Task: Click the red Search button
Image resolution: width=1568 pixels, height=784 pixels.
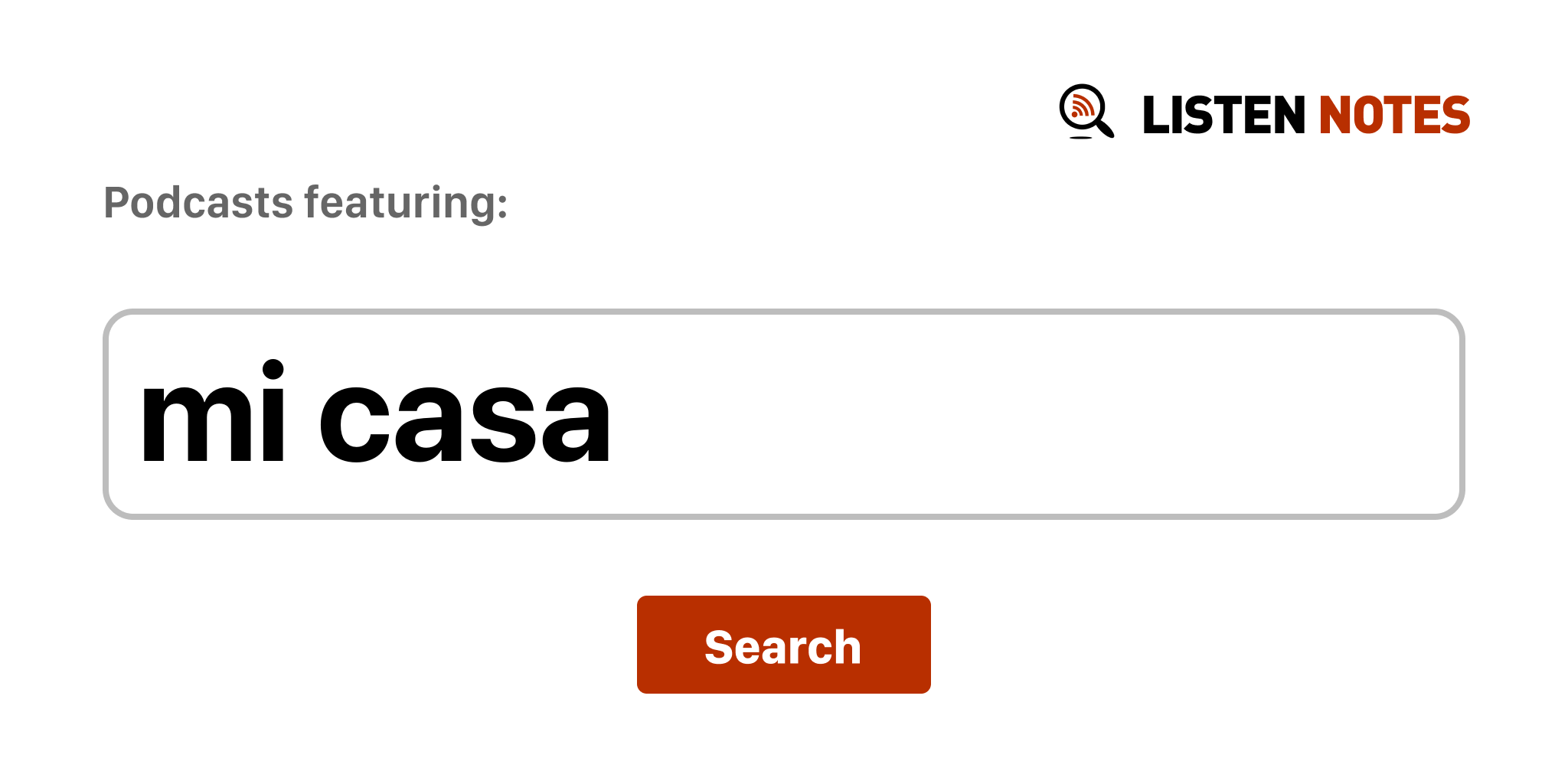Action: coord(783,645)
